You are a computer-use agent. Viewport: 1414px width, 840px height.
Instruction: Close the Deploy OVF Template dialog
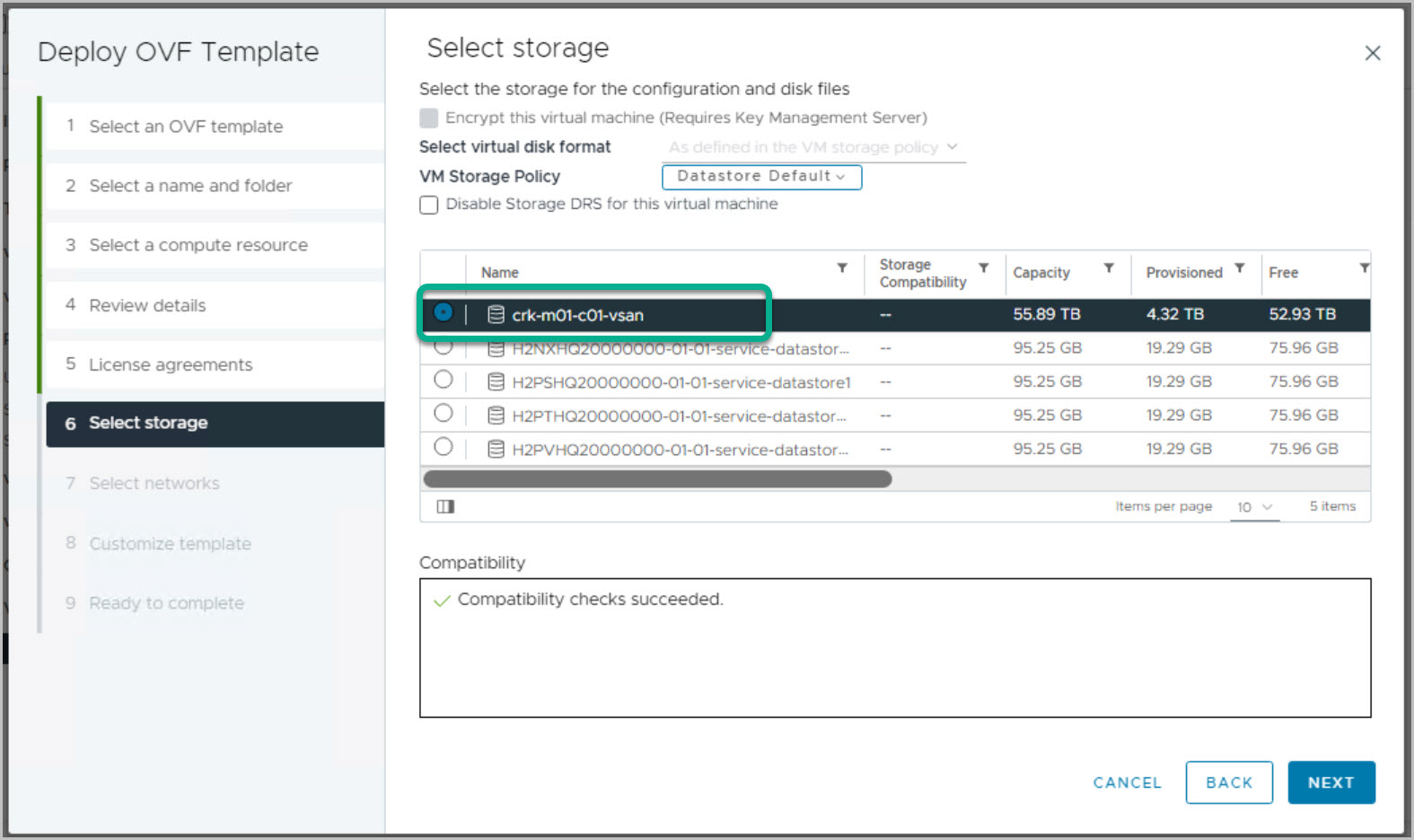pyautogui.click(x=1372, y=54)
